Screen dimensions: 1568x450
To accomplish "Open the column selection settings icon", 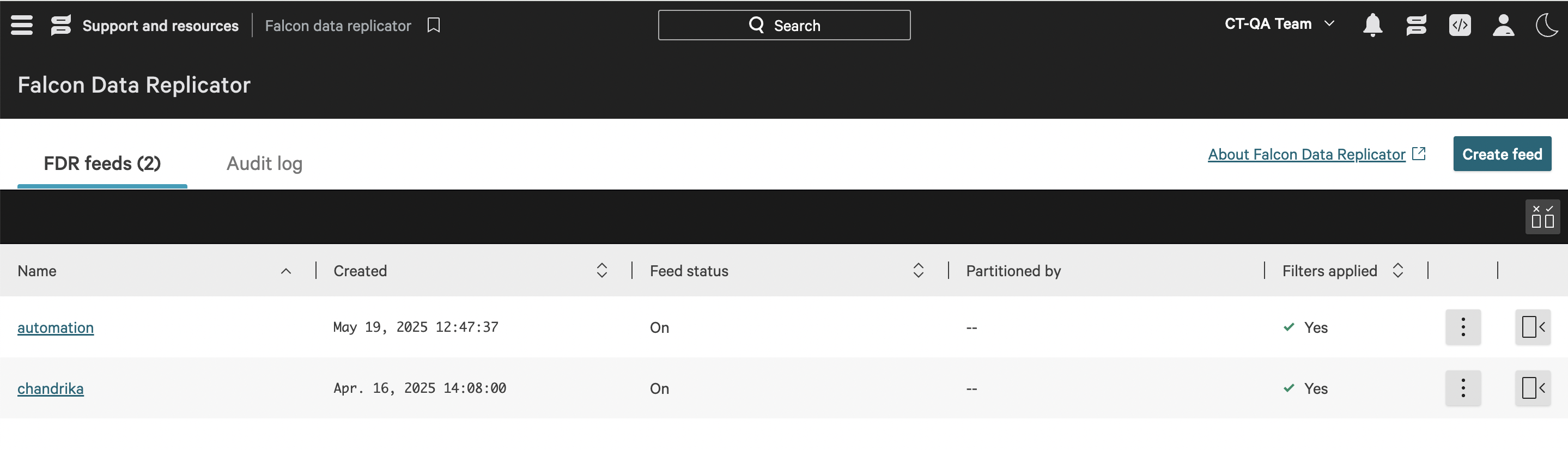I will point(1542,216).
